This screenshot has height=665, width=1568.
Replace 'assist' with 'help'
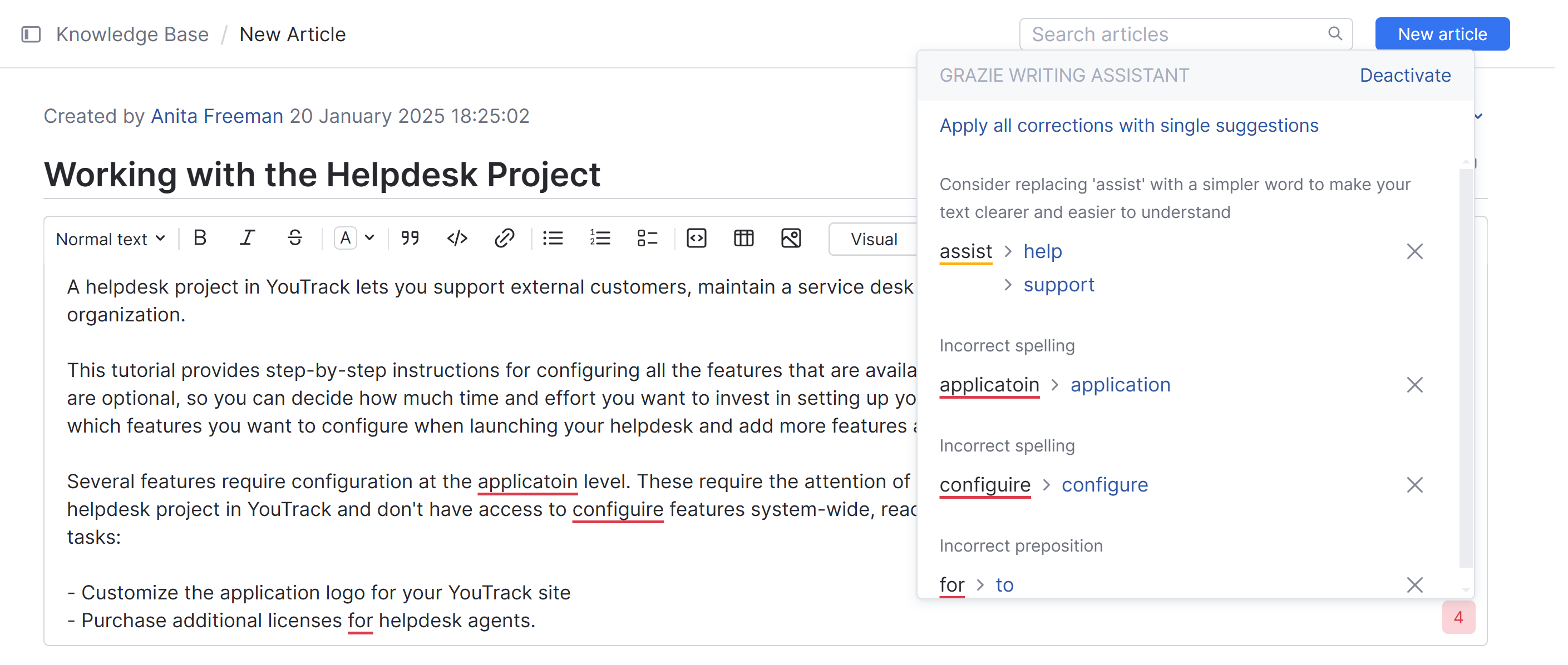click(x=1044, y=252)
